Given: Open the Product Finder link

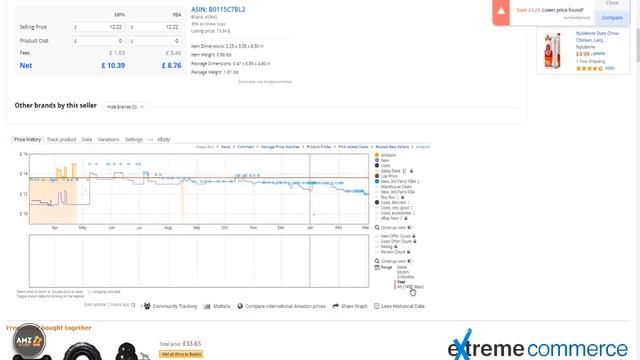Looking at the screenshot, I should point(319,147).
